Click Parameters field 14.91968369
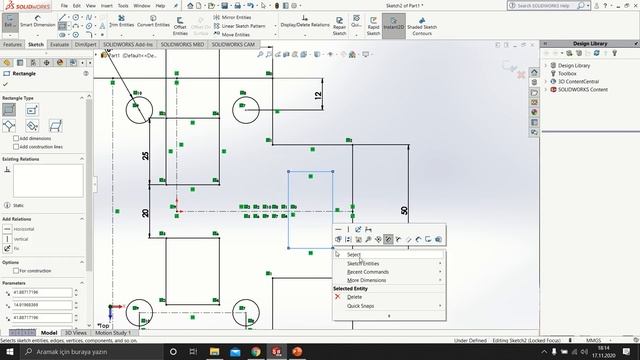Screen dimensions: 640x360 coord(42,305)
